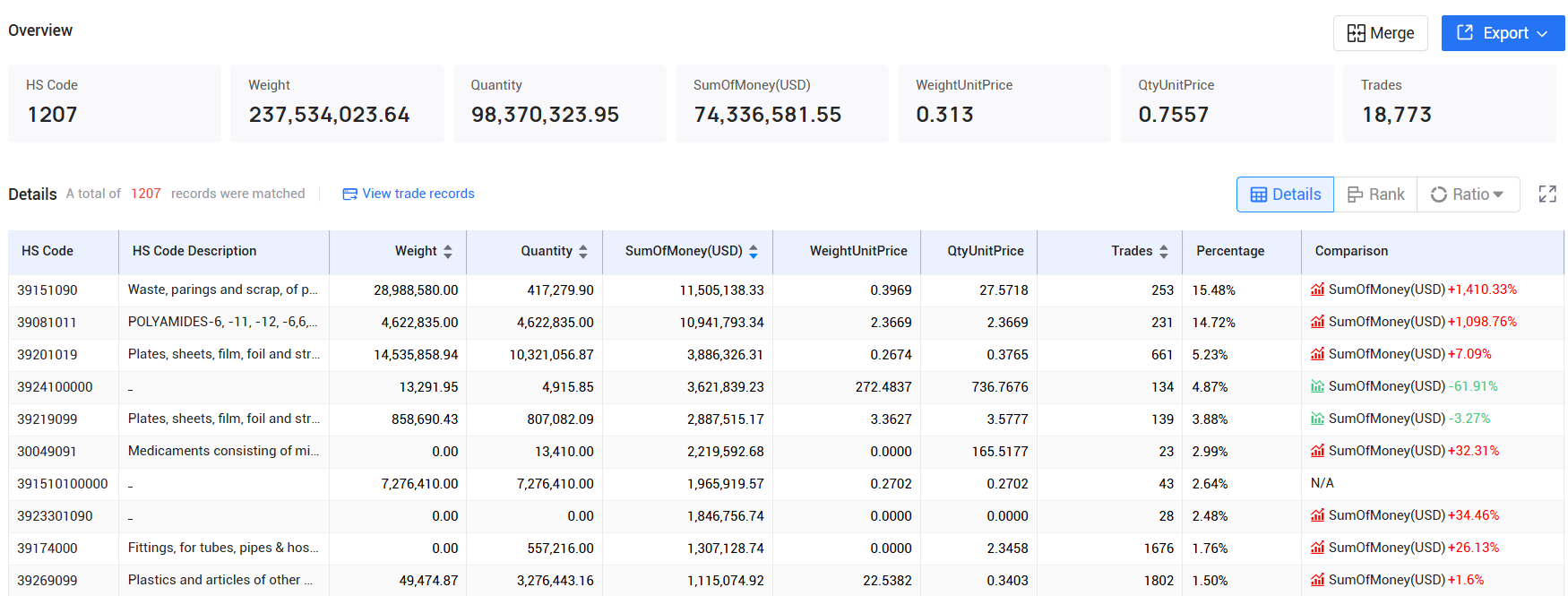This screenshot has height=596, width=1568.
Task: Click the 1207 matched records count
Action: pos(146,194)
